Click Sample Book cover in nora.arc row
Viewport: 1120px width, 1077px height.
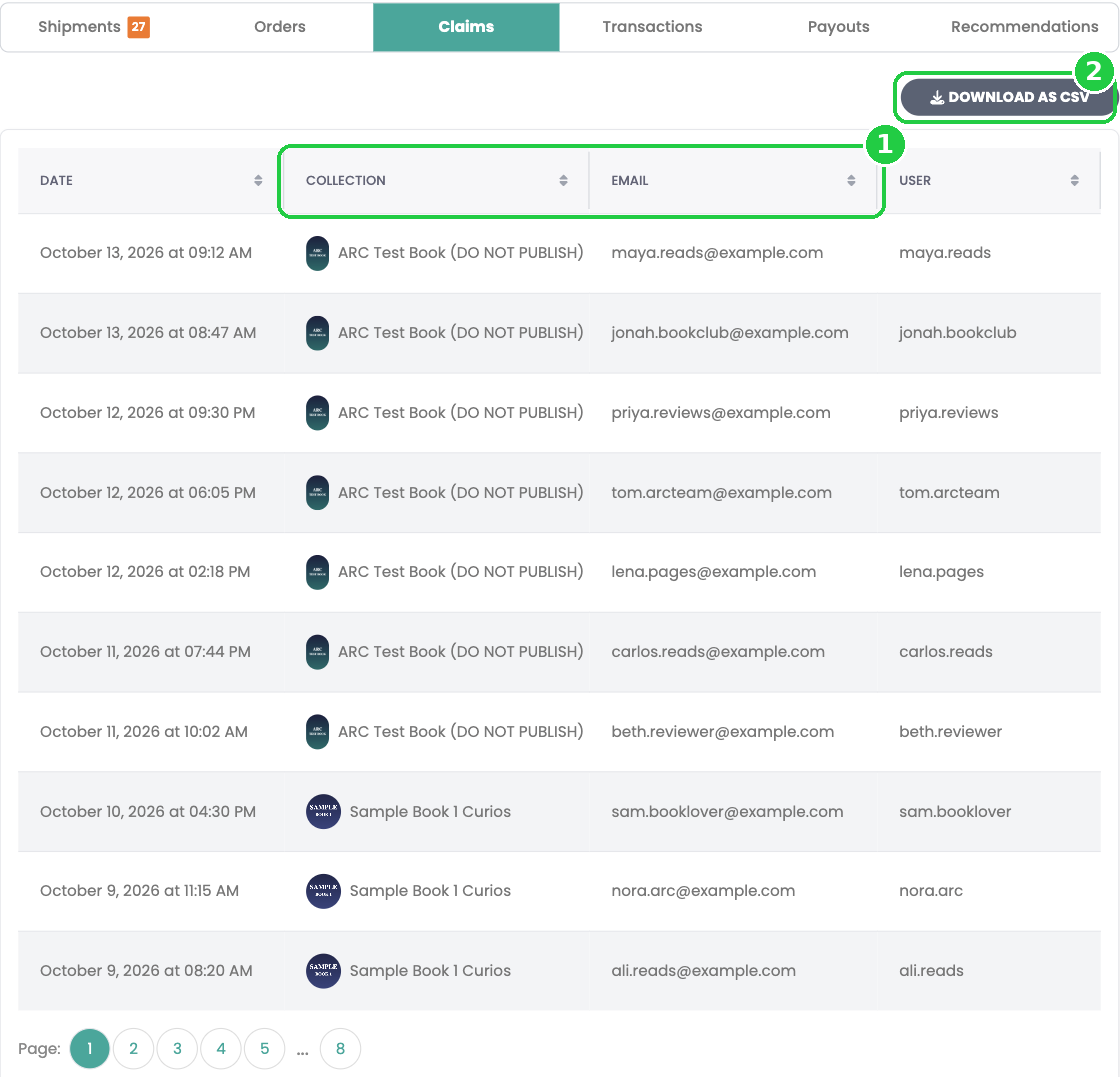(324, 891)
